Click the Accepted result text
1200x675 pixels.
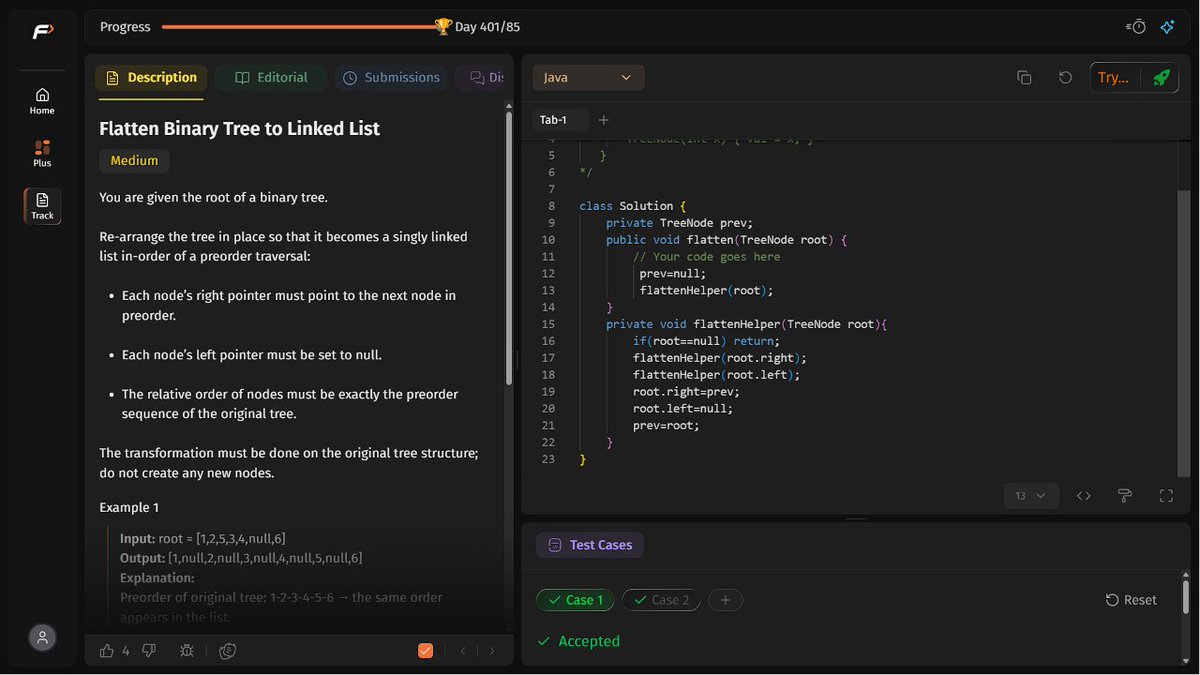pos(589,641)
